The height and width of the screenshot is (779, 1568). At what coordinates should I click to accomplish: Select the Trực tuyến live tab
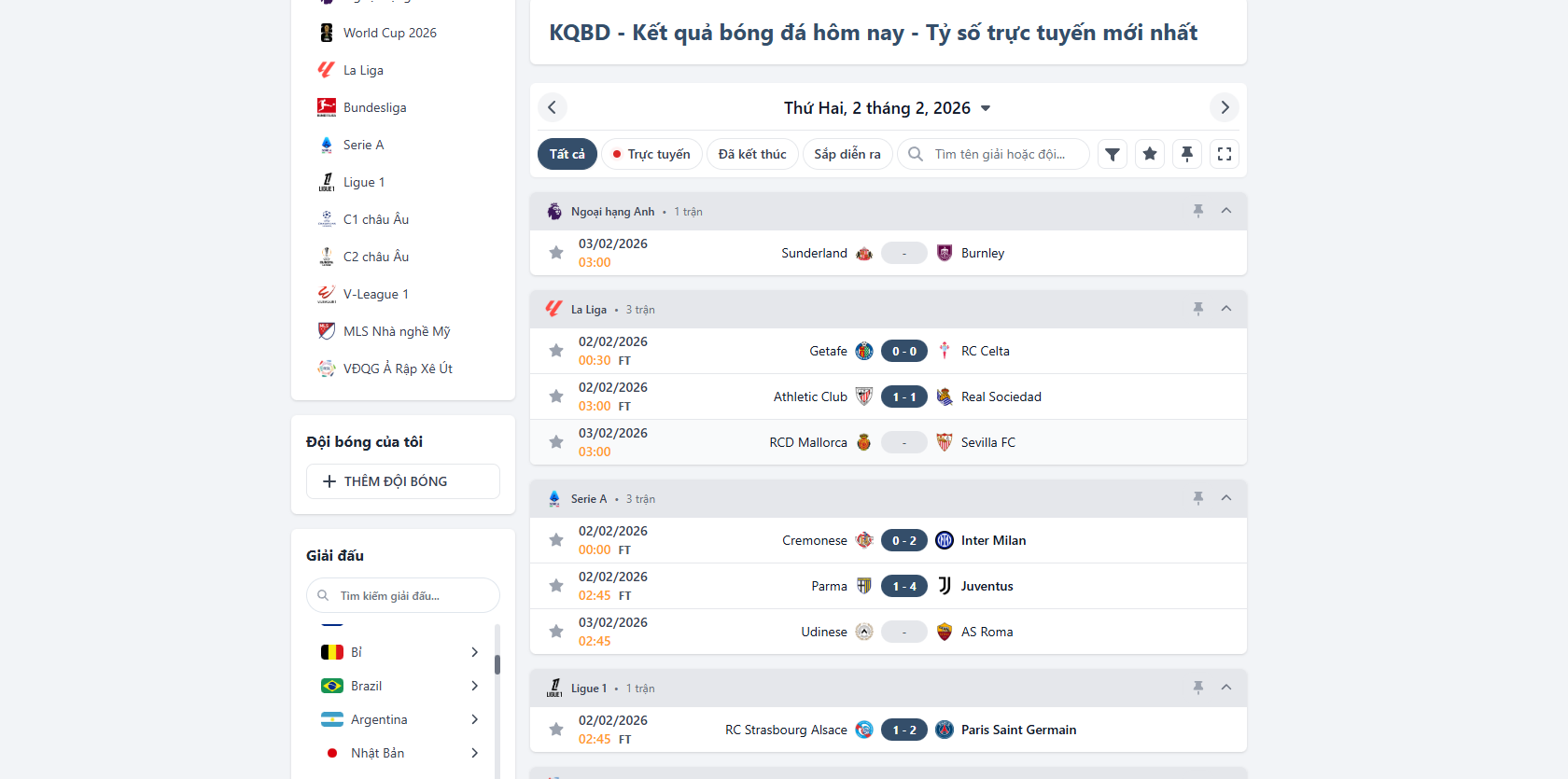pos(651,154)
